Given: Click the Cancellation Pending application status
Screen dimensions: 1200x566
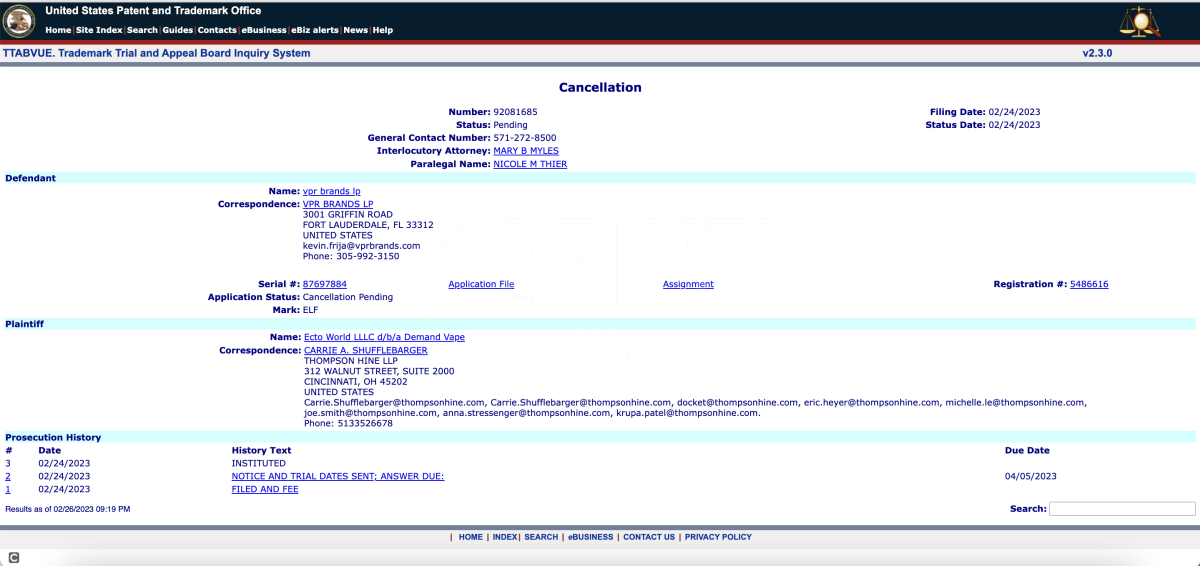Looking at the screenshot, I should coord(348,297).
